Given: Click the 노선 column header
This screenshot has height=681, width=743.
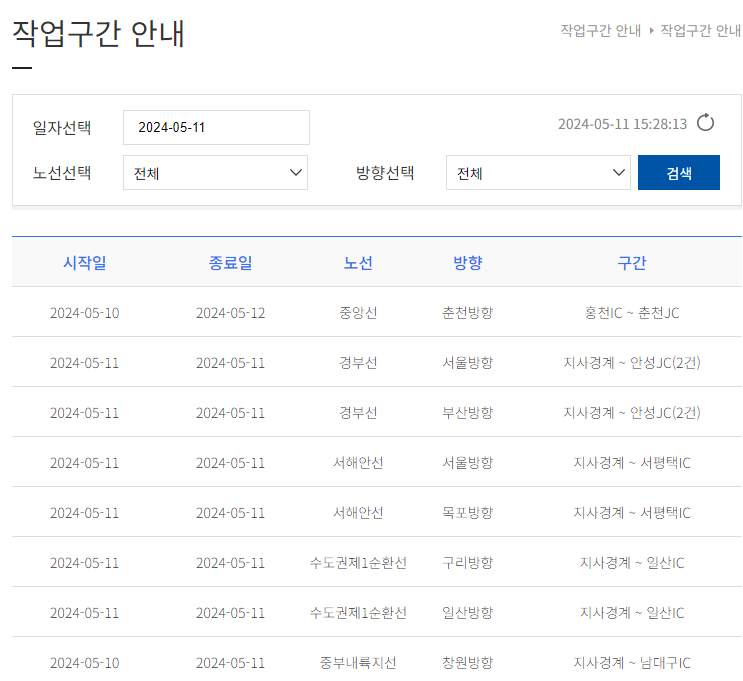Looking at the screenshot, I should [x=358, y=262].
